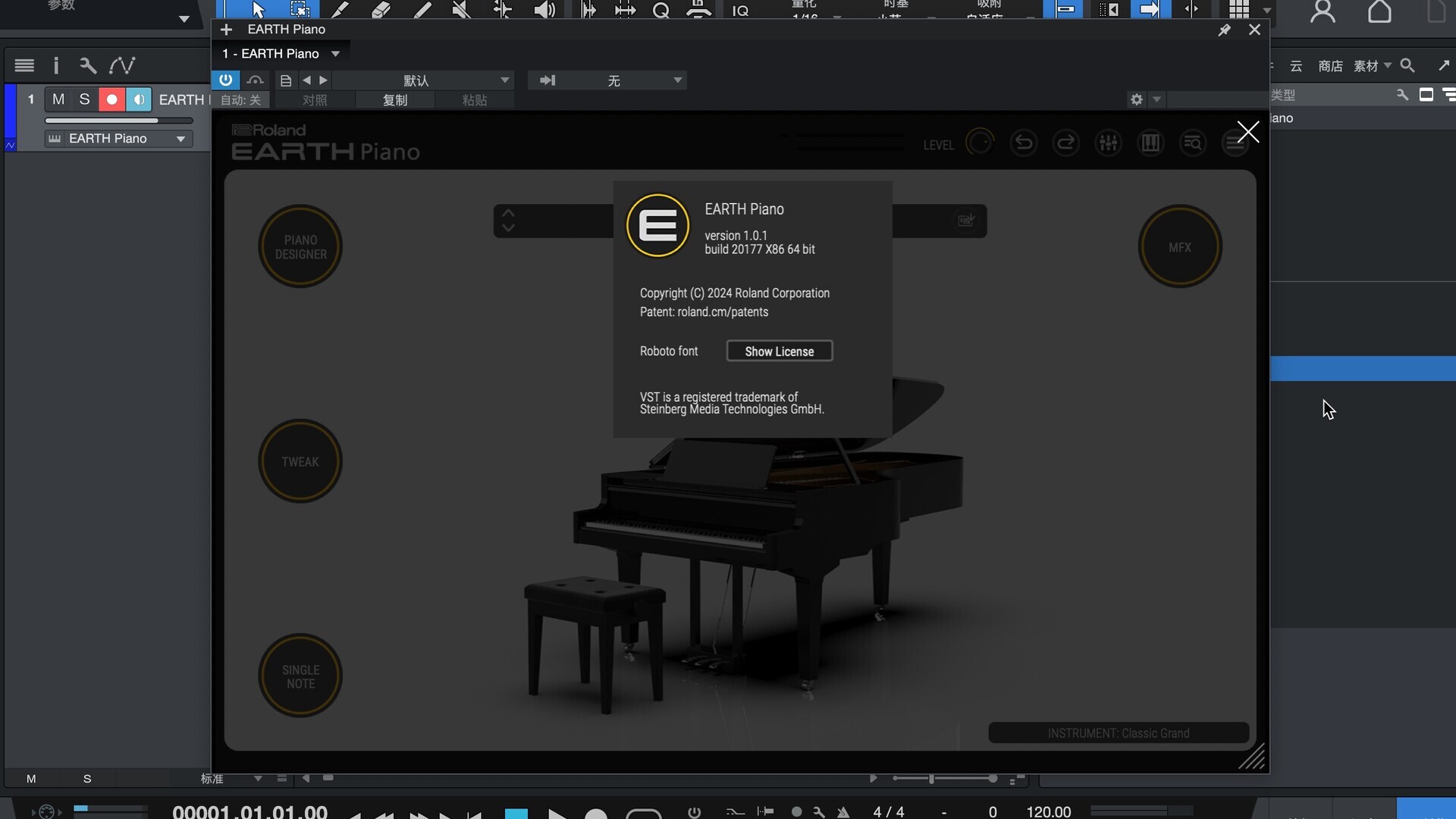The image size is (1456, 819).
Task: Go to previous preset arrow
Action: click(306, 80)
